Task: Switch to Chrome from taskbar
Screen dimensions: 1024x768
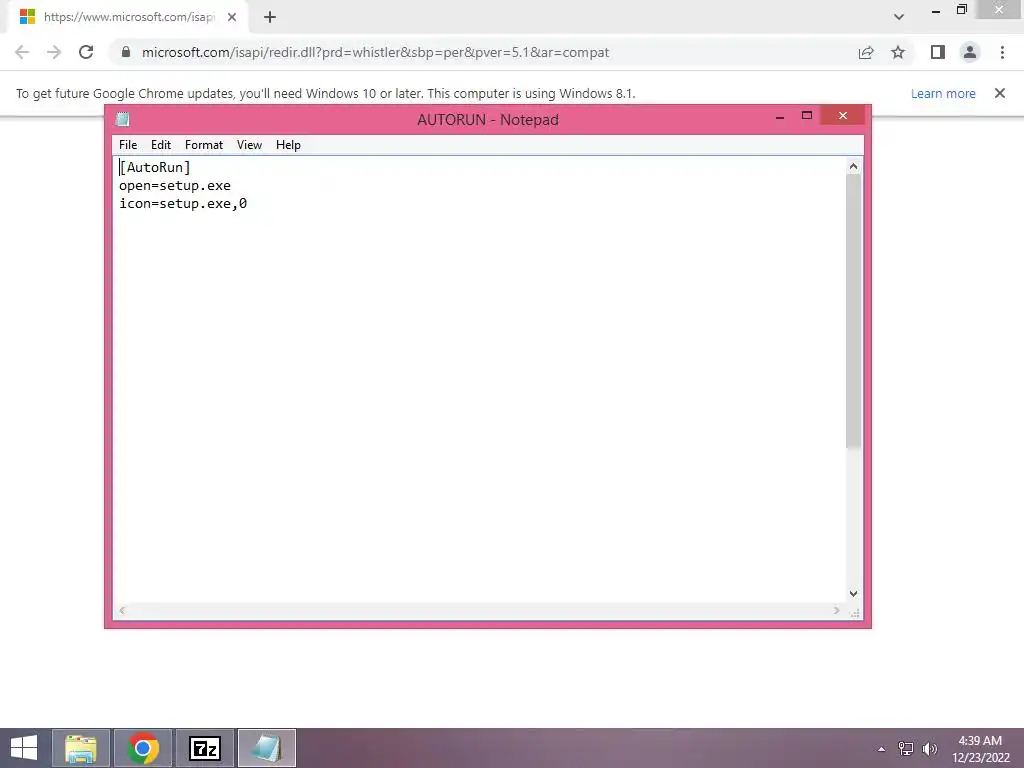Action: (x=143, y=748)
